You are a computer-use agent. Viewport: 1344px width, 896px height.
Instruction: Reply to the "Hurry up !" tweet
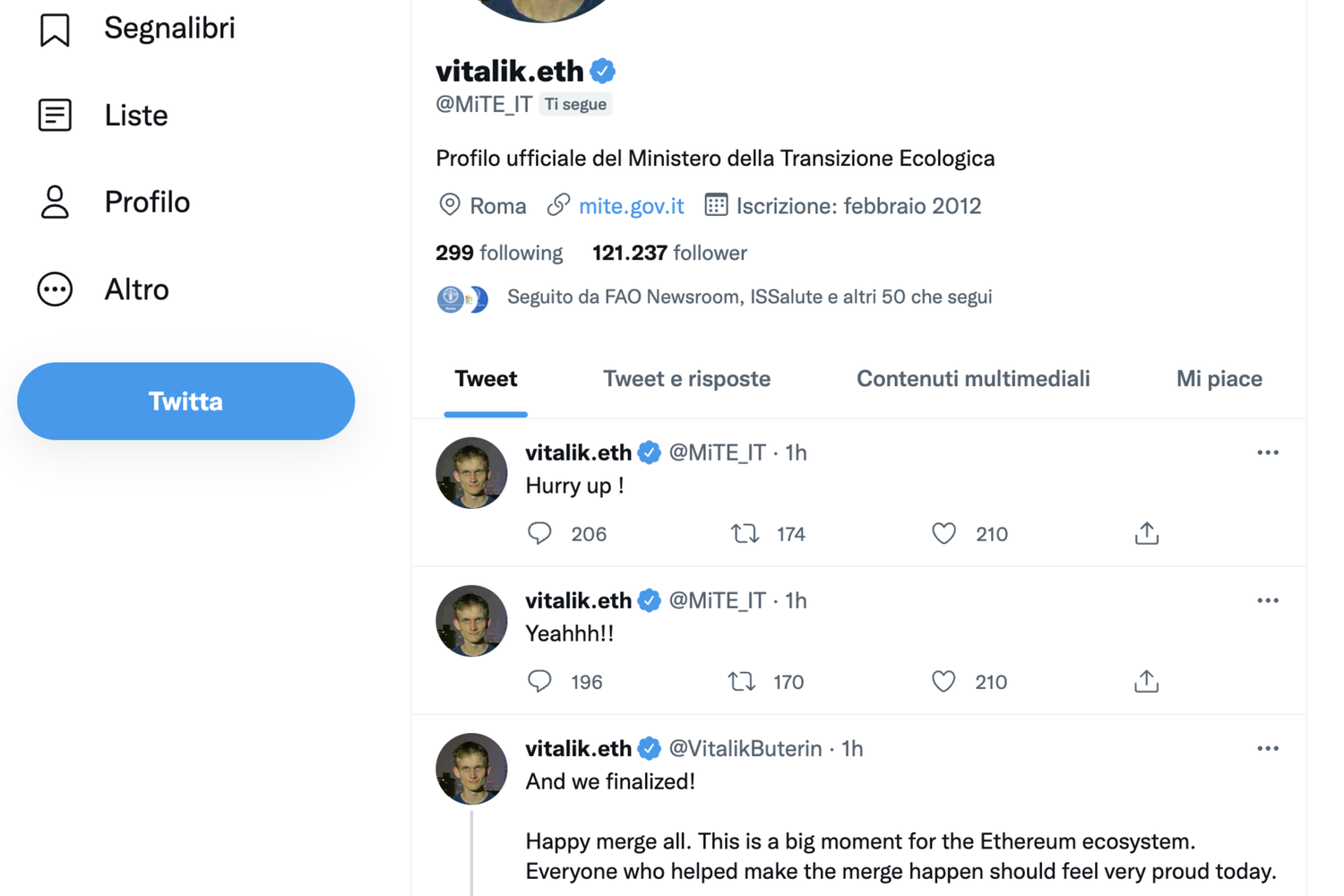(539, 534)
